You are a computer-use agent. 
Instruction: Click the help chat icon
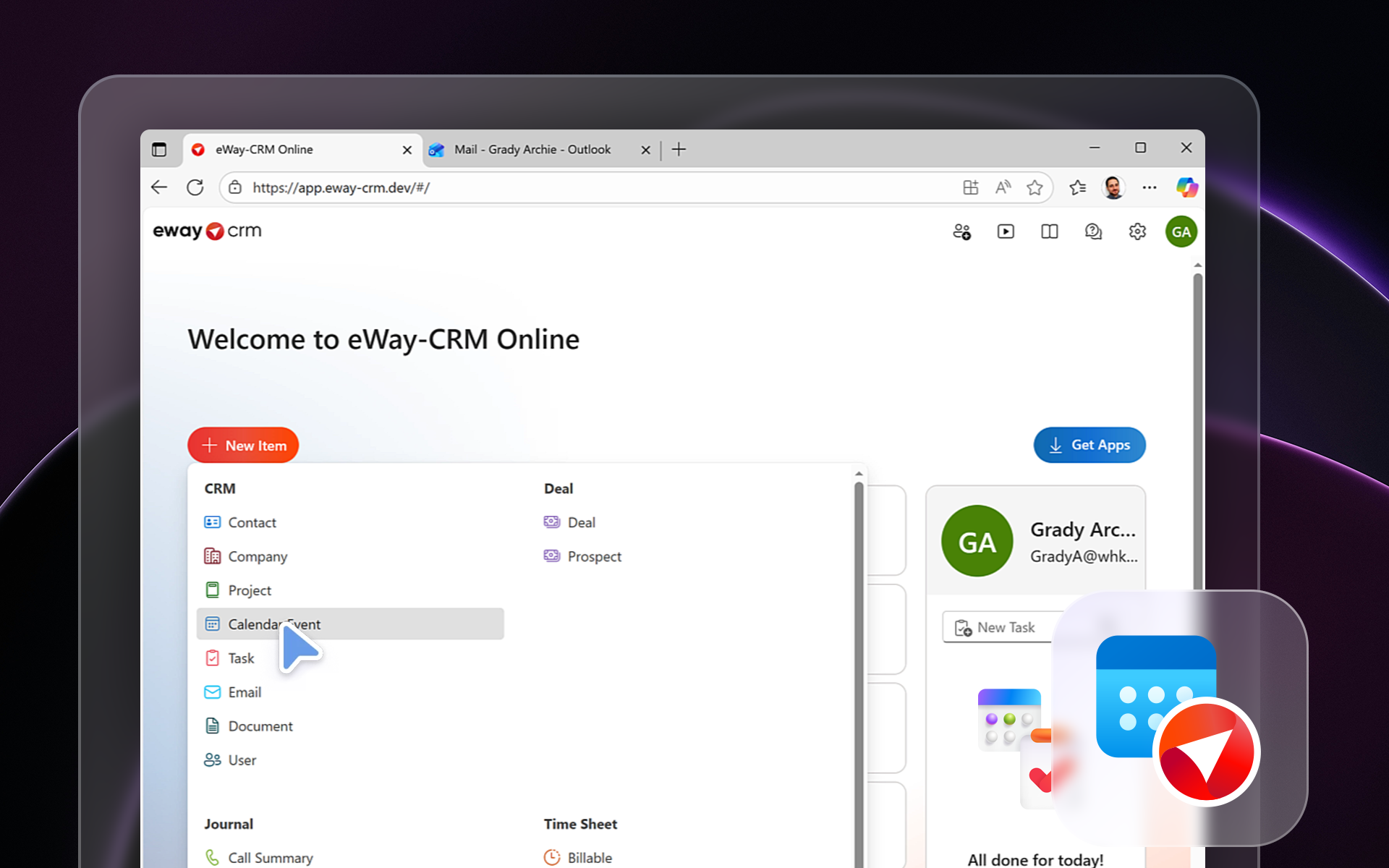tap(1093, 231)
